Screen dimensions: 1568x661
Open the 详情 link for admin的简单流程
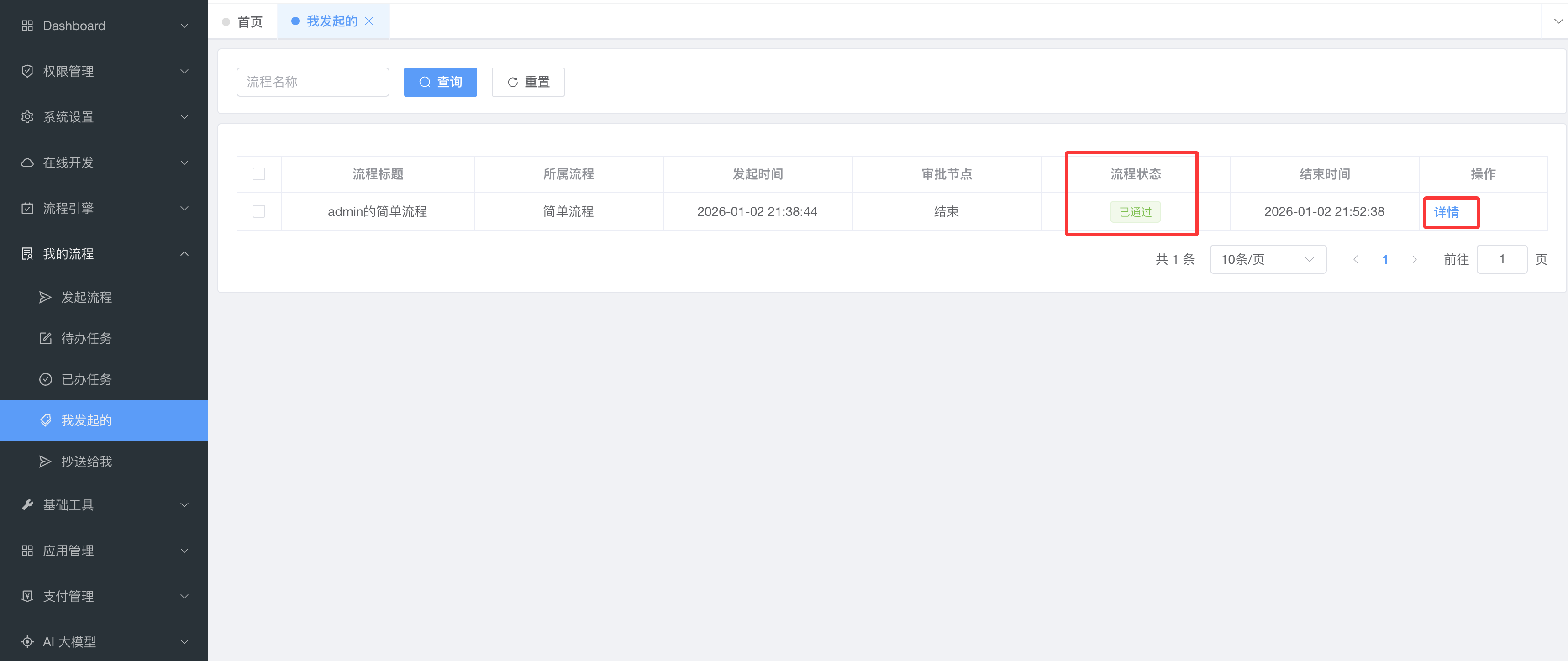[x=1446, y=212]
